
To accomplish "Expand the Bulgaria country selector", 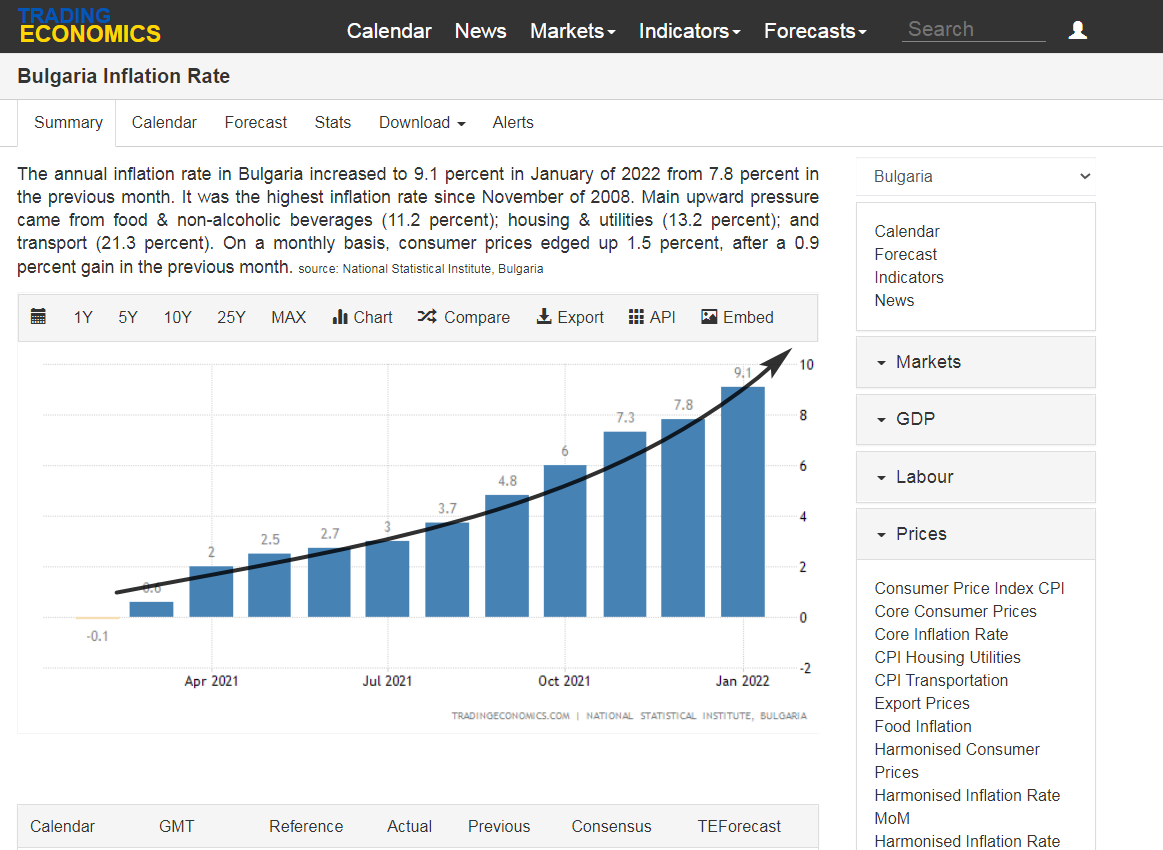I will point(975,176).
